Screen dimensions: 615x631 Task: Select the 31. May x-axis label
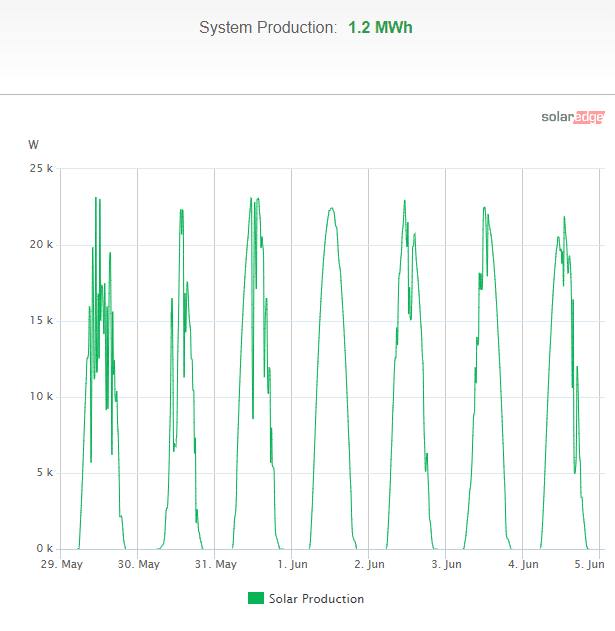click(214, 565)
